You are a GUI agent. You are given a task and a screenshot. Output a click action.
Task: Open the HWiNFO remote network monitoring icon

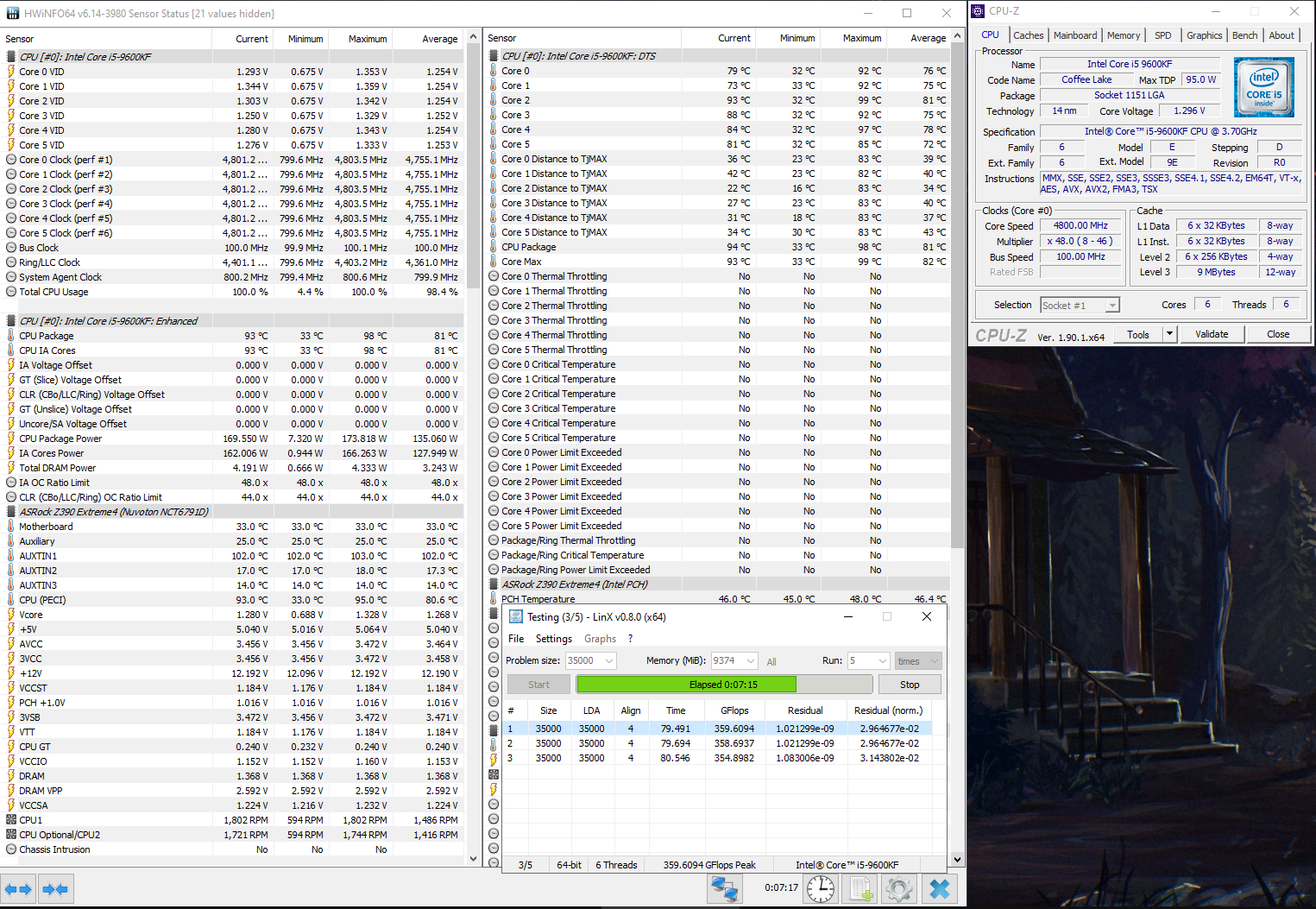[724, 888]
